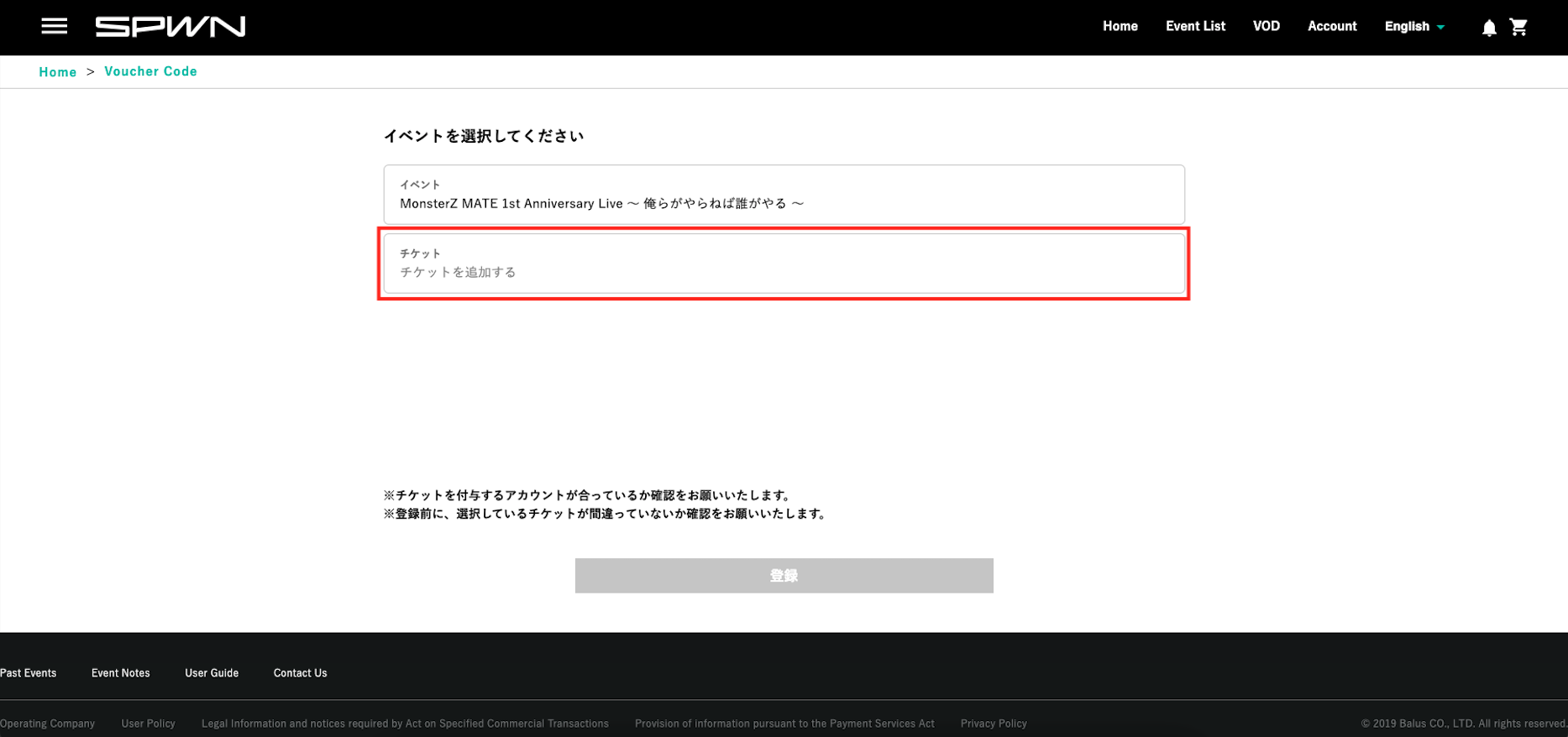Click the イベントを選択してください heading
Screen dimensions: 1568x737
pos(484,136)
